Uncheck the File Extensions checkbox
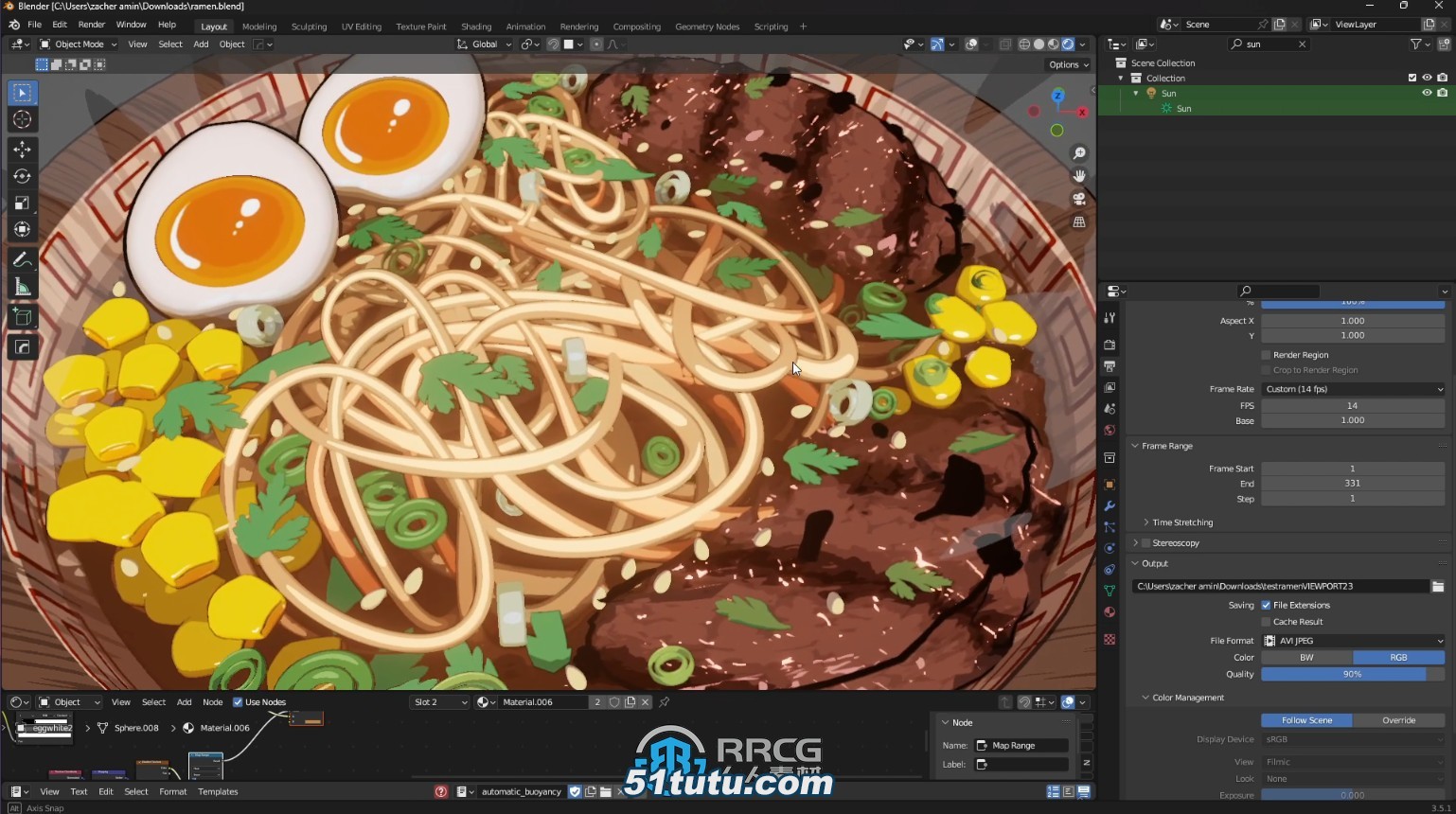The width and height of the screenshot is (1456, 814). pyautogui.click(x=1266, y=605)
